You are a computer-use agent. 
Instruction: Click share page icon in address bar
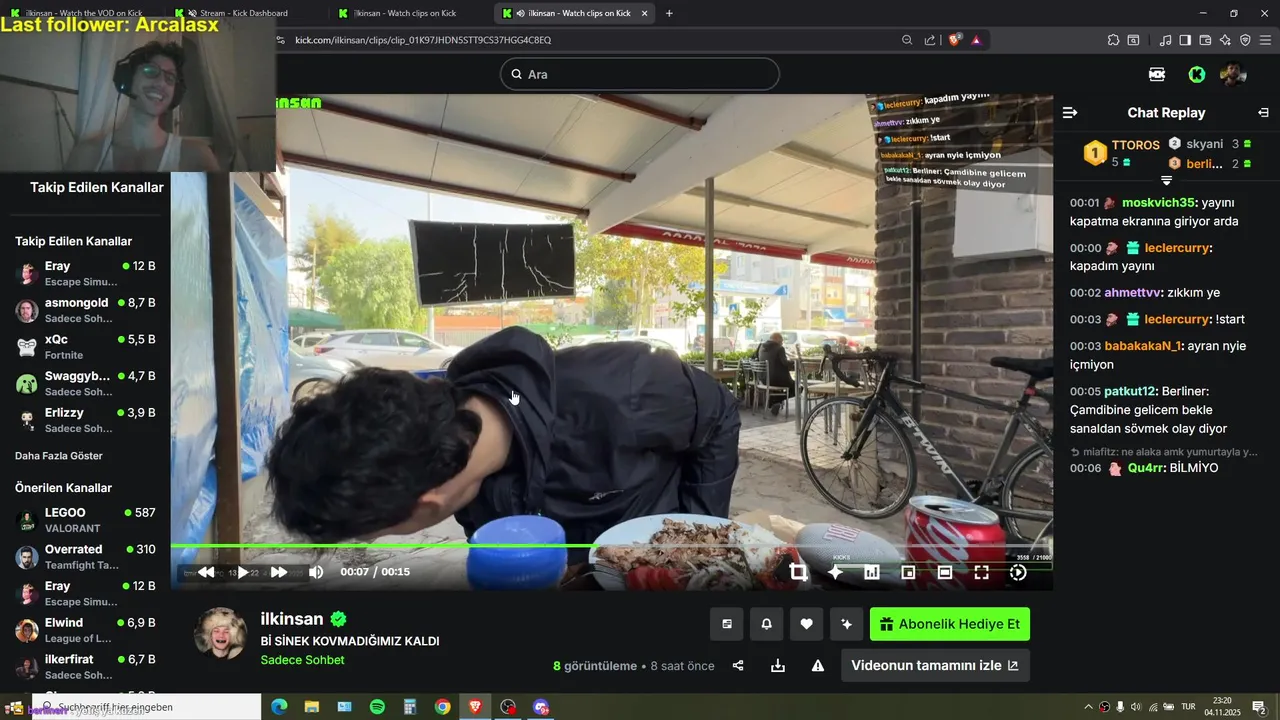[x=930, y=40]
